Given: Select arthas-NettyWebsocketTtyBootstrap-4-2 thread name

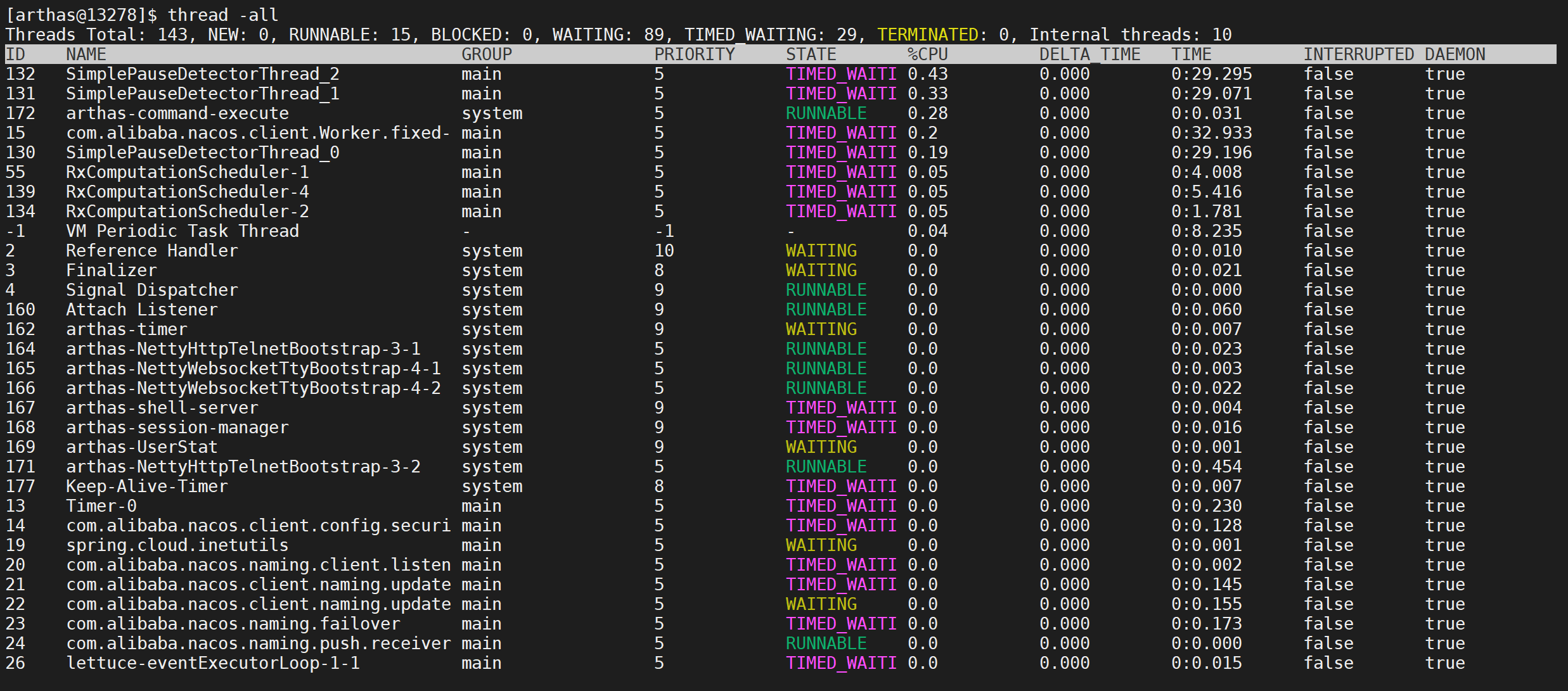Looking at the screenshot, I should point(254,388).
